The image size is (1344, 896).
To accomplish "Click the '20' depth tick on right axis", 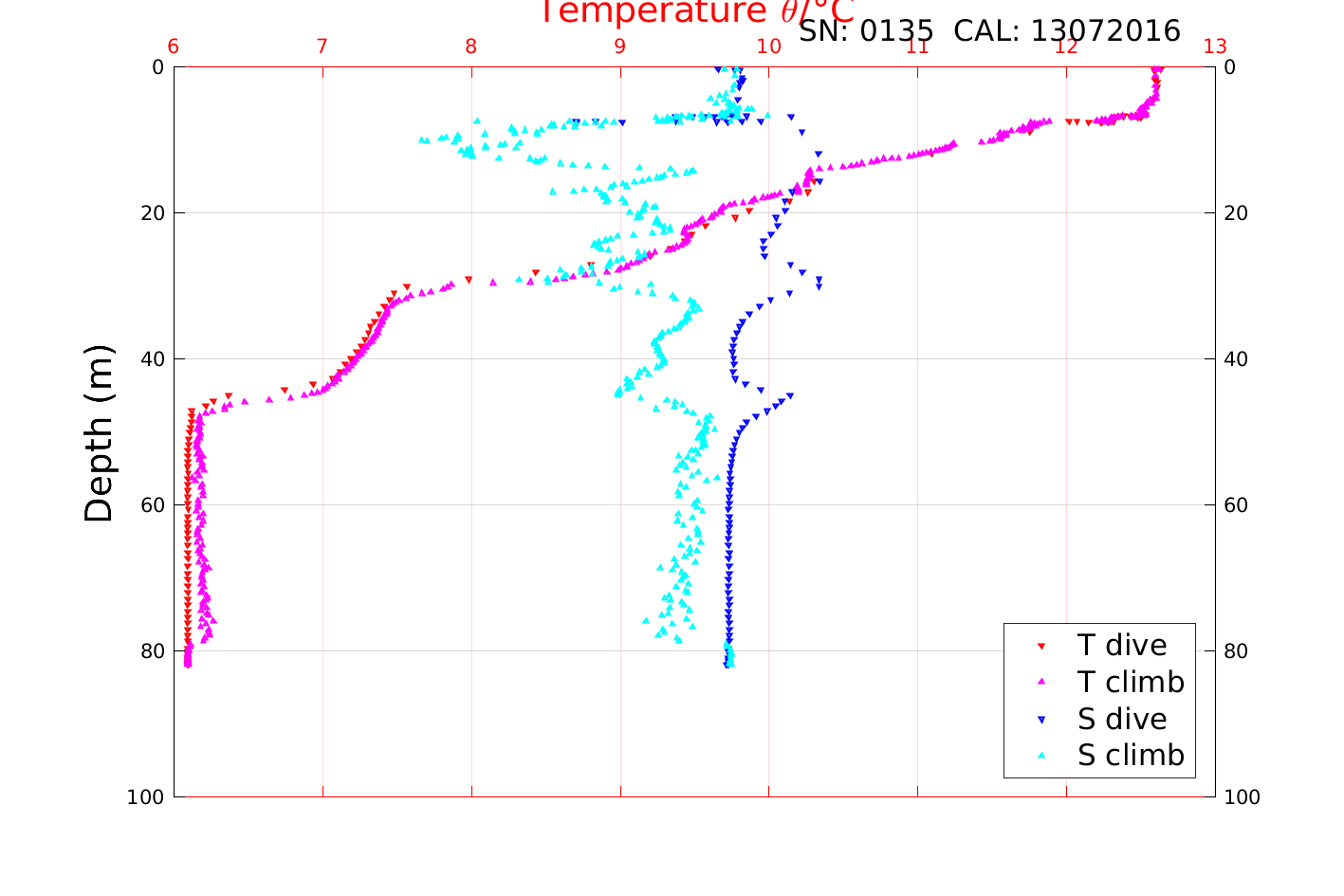I will (1236, 213).
